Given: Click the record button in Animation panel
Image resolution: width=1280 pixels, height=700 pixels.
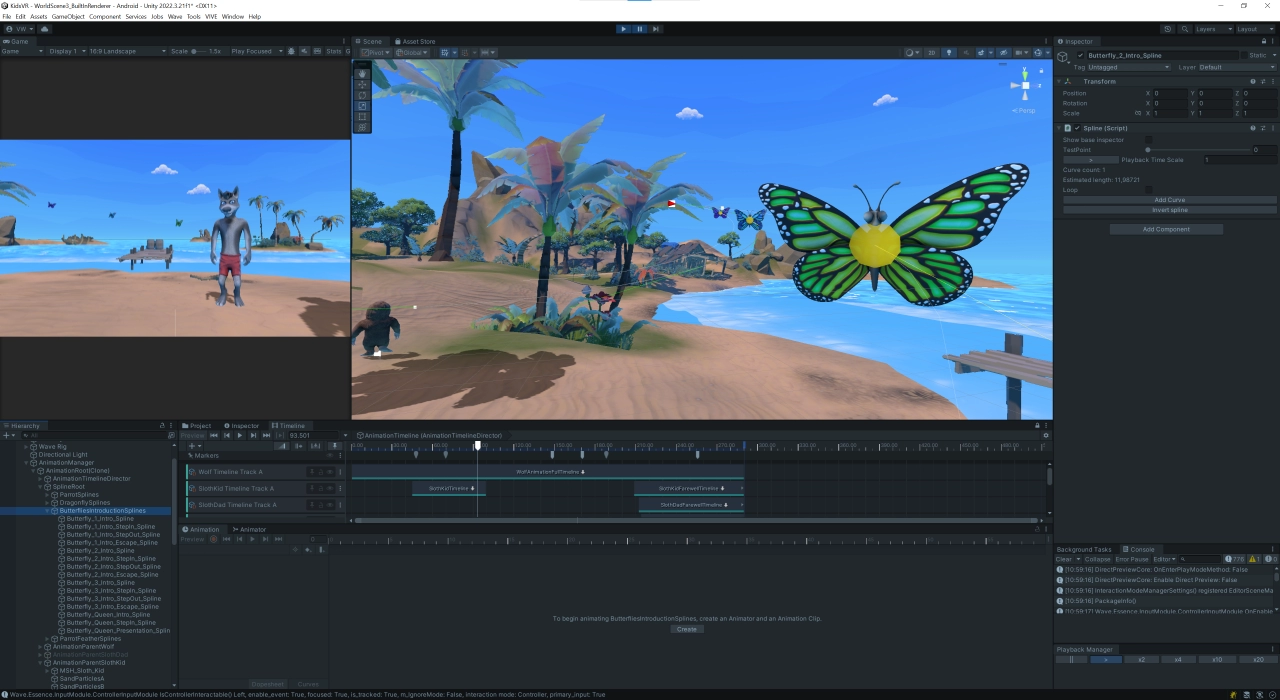Looking at the screenshot, I should tap(214, 539).
